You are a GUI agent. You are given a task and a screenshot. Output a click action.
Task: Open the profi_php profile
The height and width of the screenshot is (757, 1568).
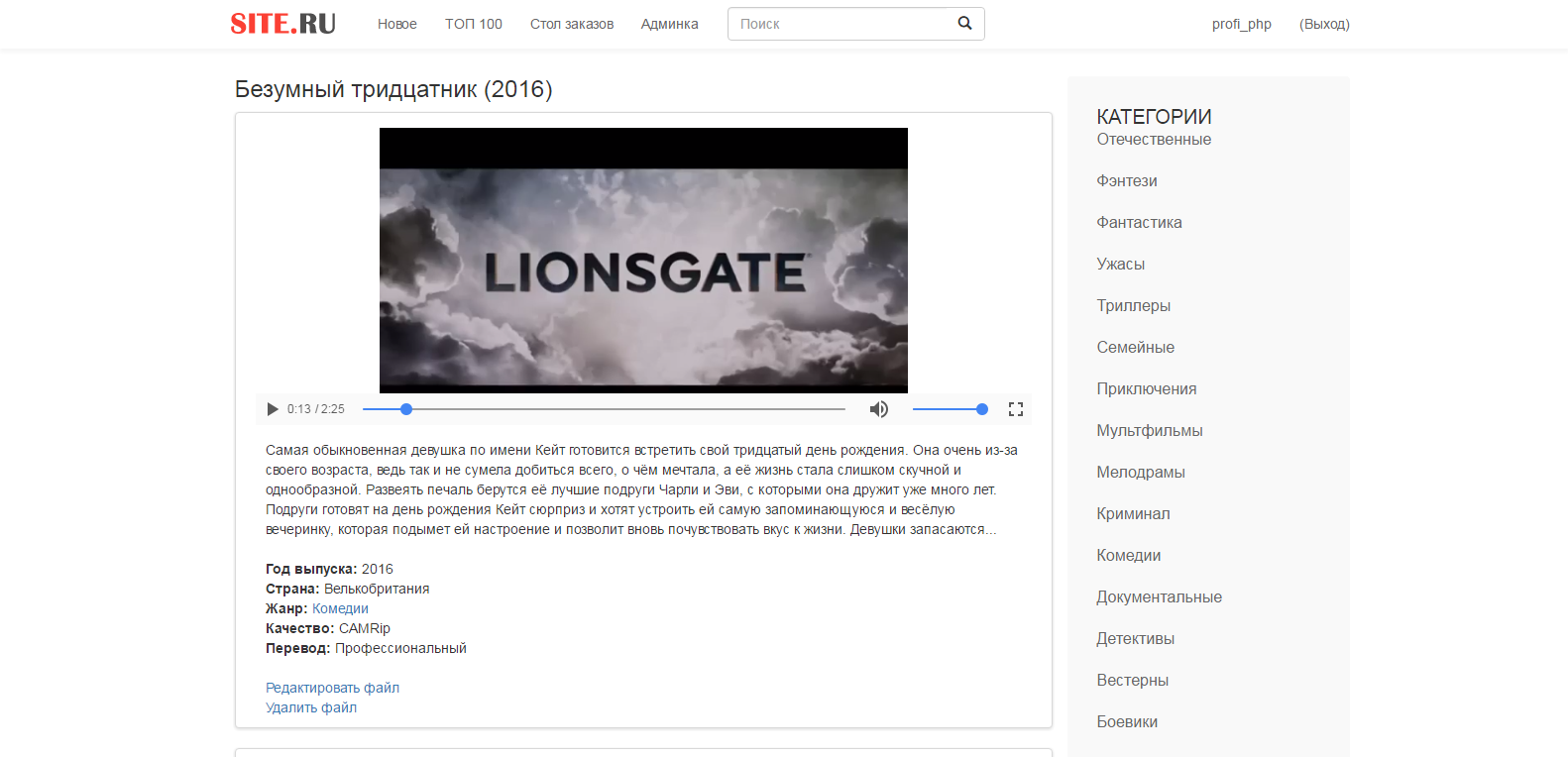point(1242,24)
